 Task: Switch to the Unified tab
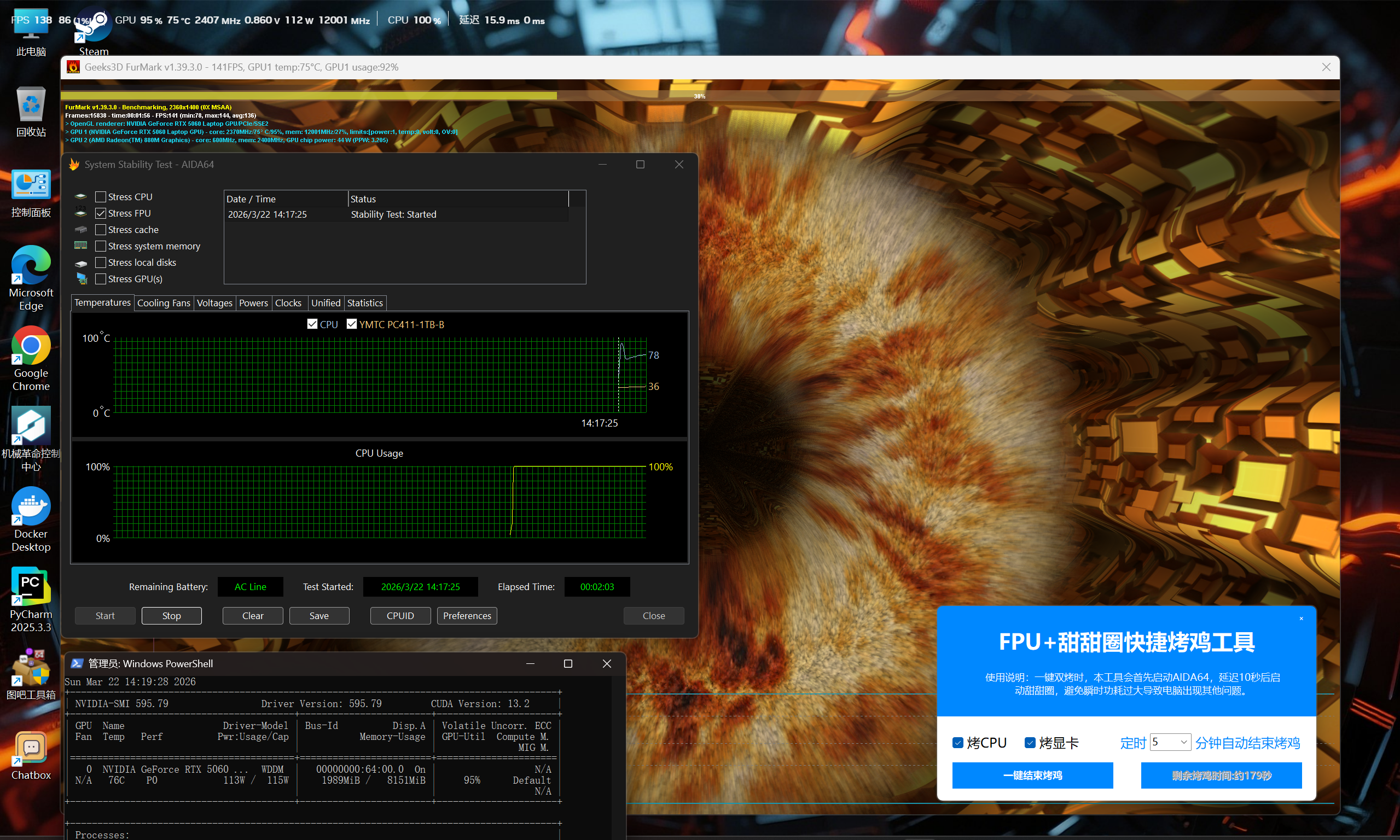tap(326, 304)
